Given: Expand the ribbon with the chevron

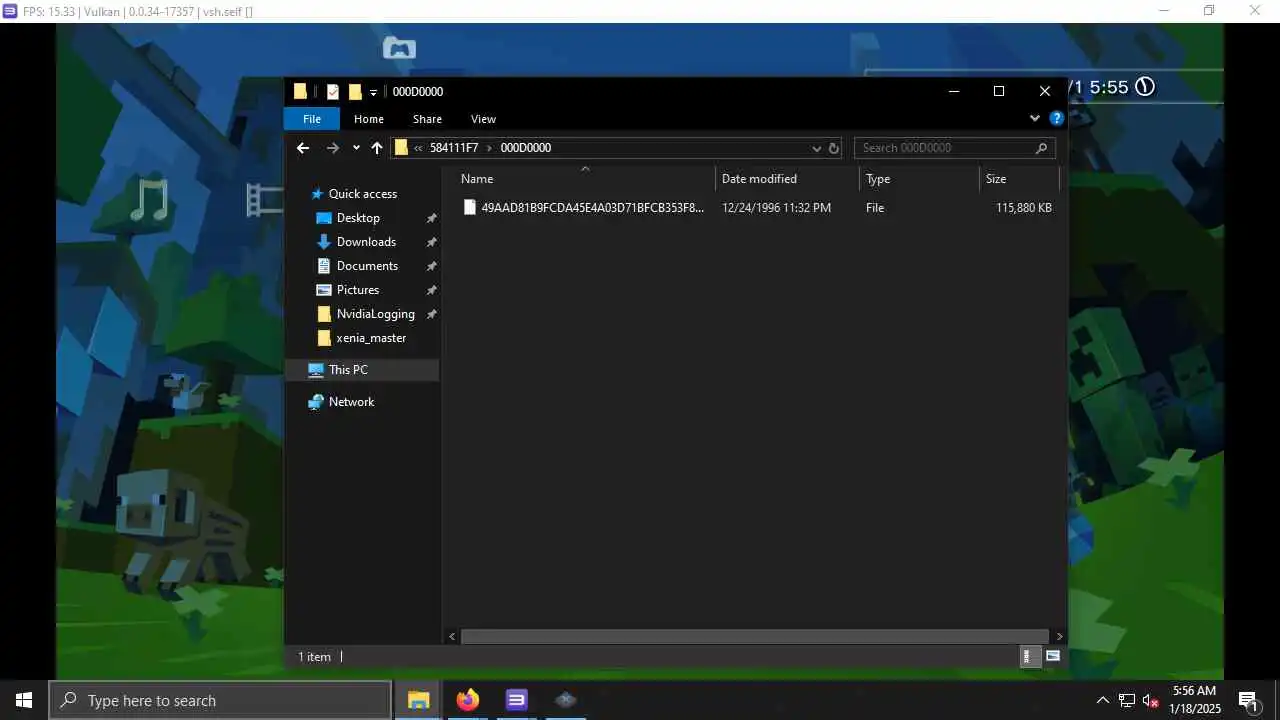Looking at the screenshot, I should (x=1035, y=118).
